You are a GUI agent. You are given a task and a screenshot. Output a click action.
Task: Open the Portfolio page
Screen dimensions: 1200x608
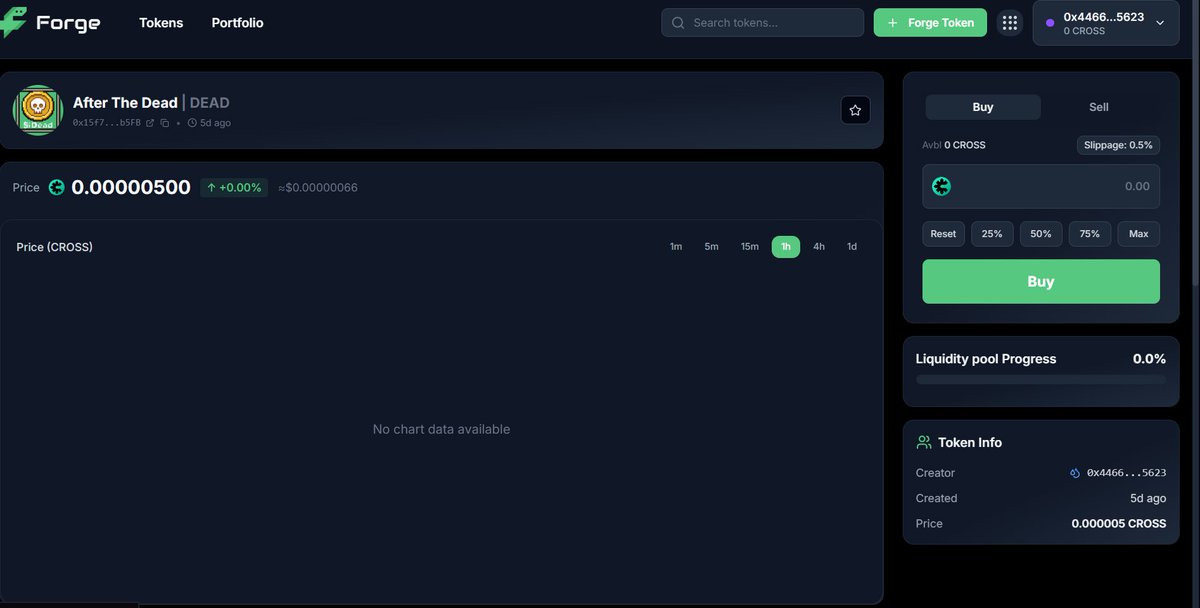click(x=238, y=23)
